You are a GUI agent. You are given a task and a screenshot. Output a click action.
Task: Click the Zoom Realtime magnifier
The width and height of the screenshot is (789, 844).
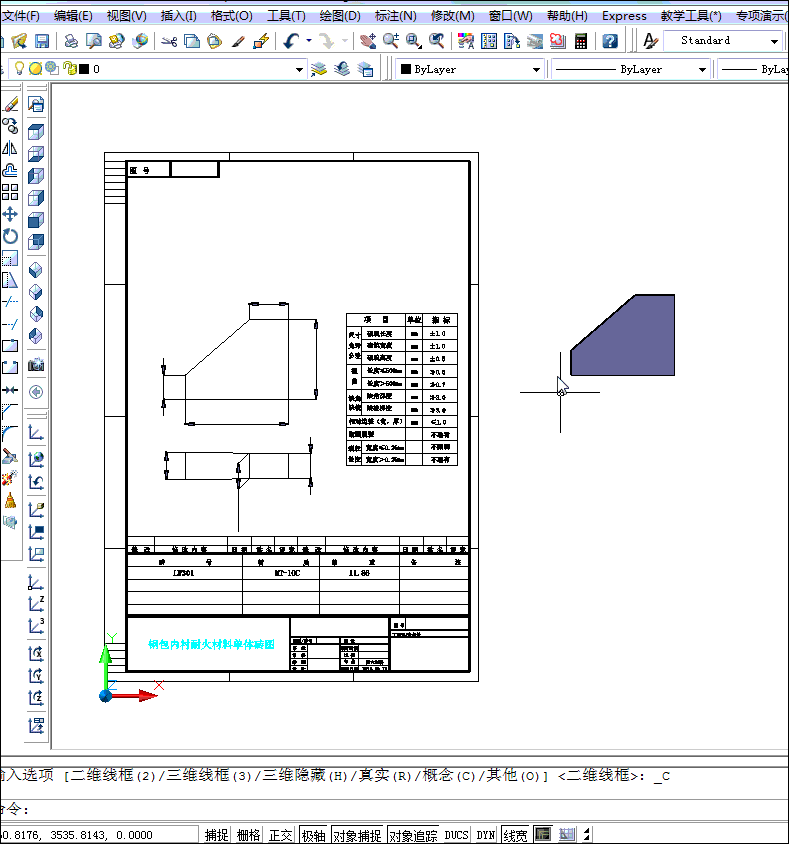[391, 41]
